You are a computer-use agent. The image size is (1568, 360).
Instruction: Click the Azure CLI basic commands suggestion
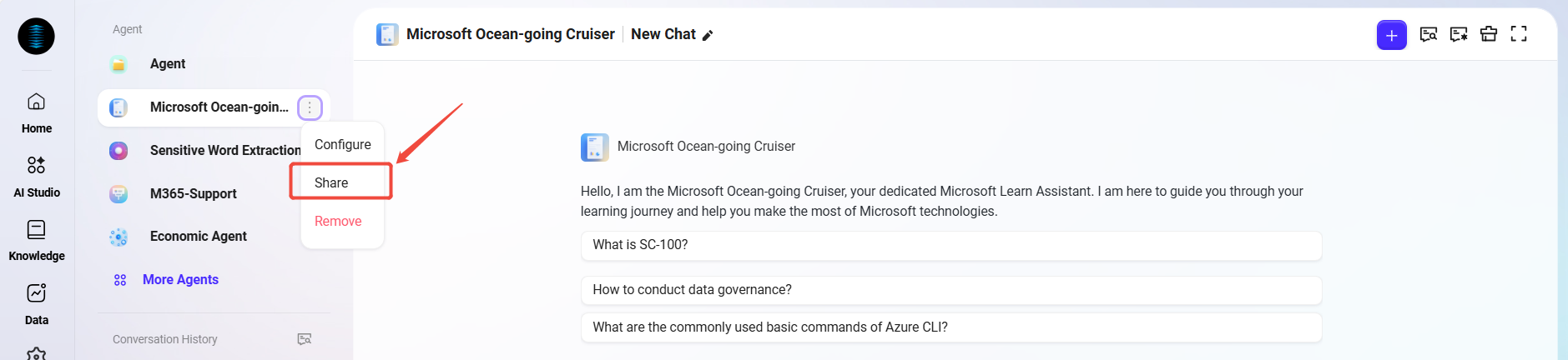coord(950,327)
